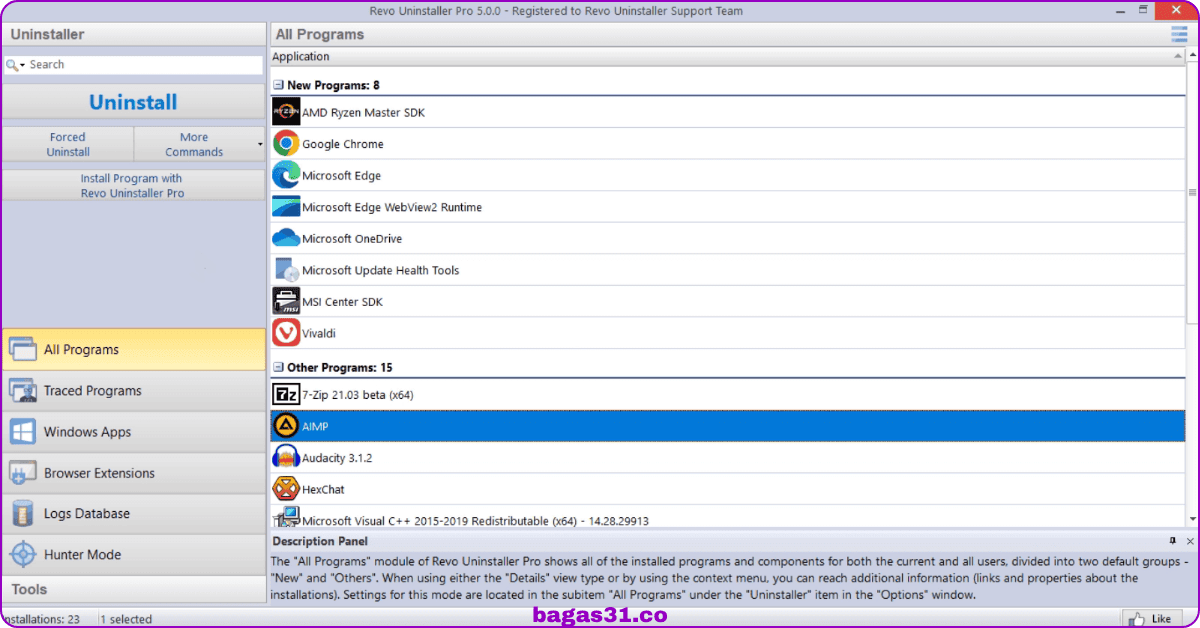Screen dimensions: 1200x628
Task: Select the AMD Ryzen Master SDK entry text
Action: click(x=363, y=113)
